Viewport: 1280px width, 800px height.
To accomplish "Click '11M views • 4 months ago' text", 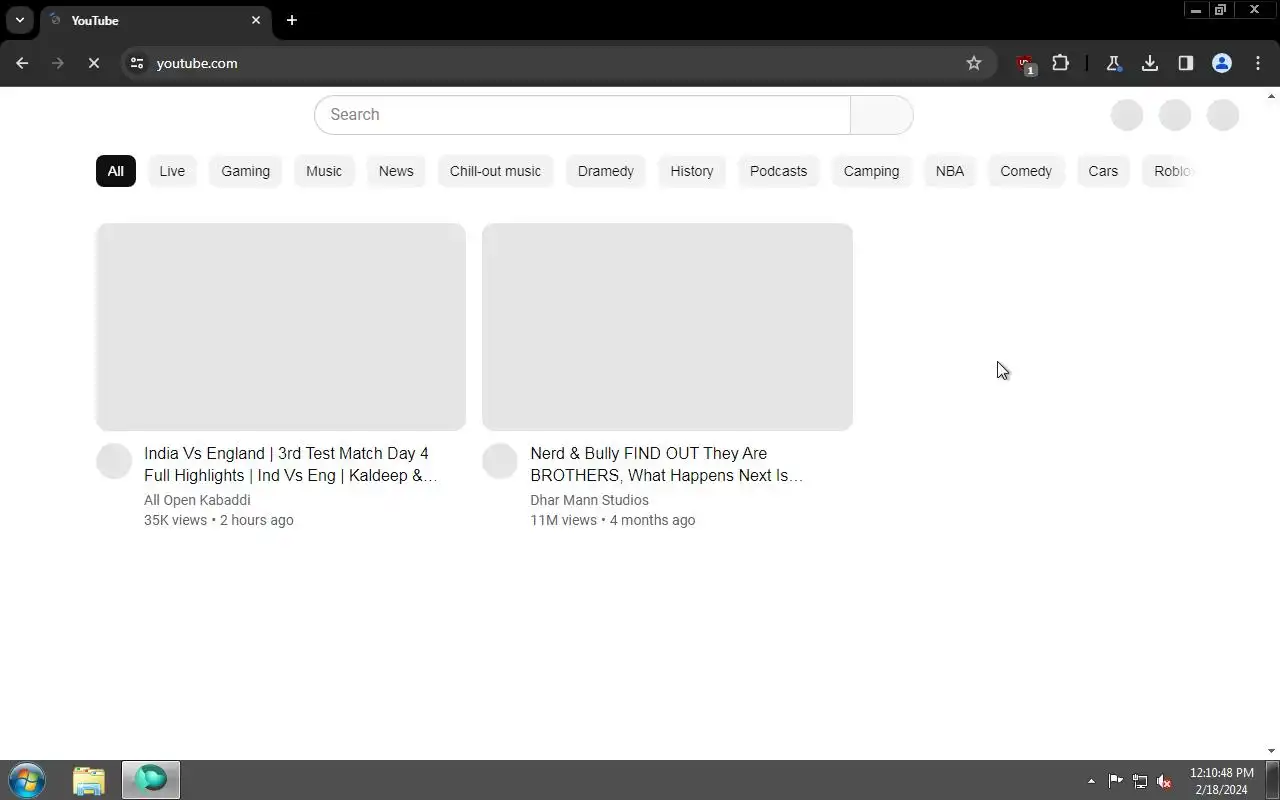I will pos(612,520).
